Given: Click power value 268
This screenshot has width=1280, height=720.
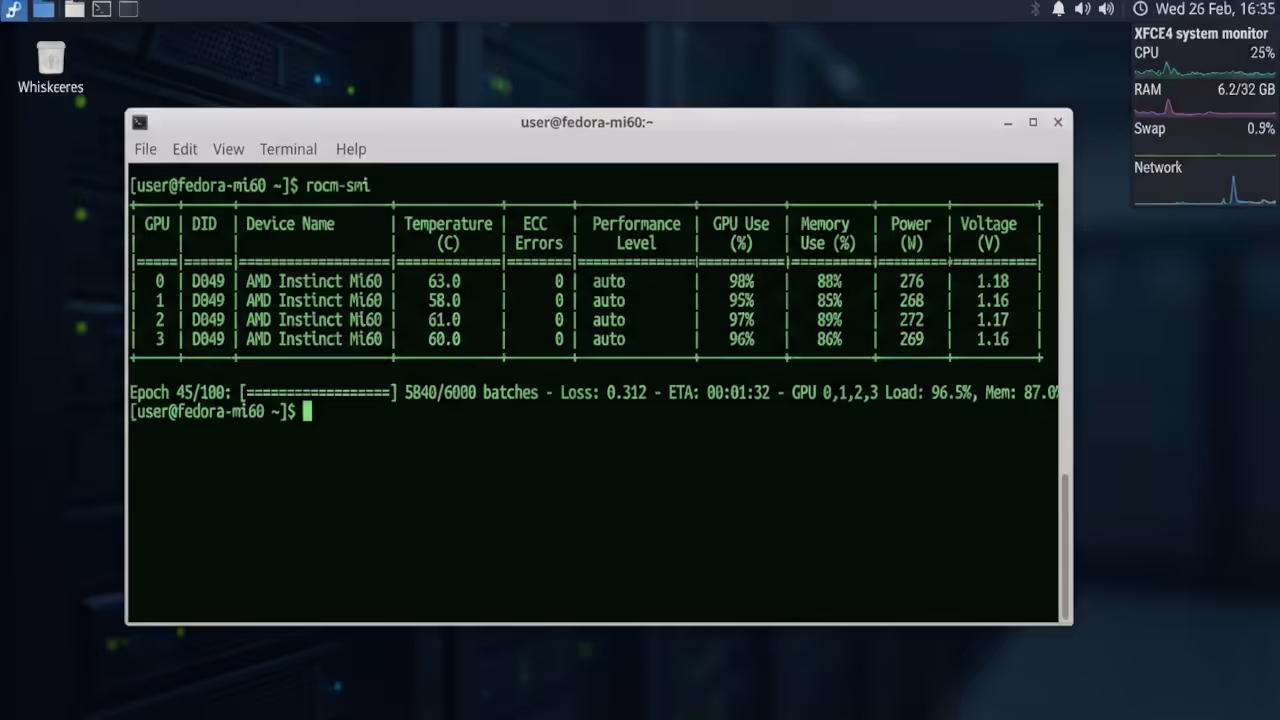Looking at the screenshot, I should pos(911,301).
